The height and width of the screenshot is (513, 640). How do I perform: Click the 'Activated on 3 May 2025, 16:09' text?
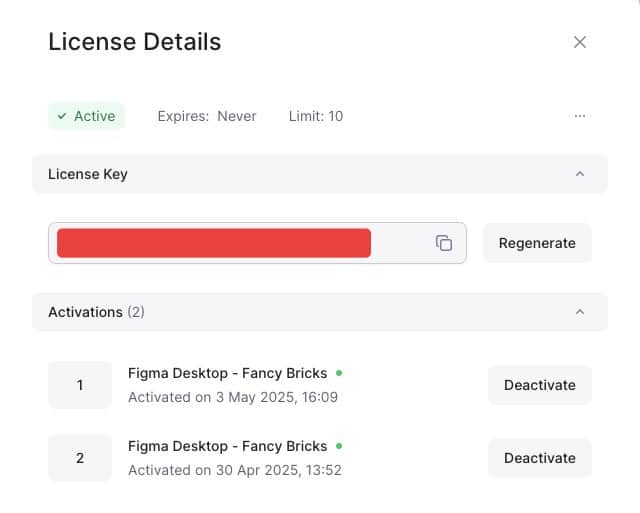click(x=233, y=397)
